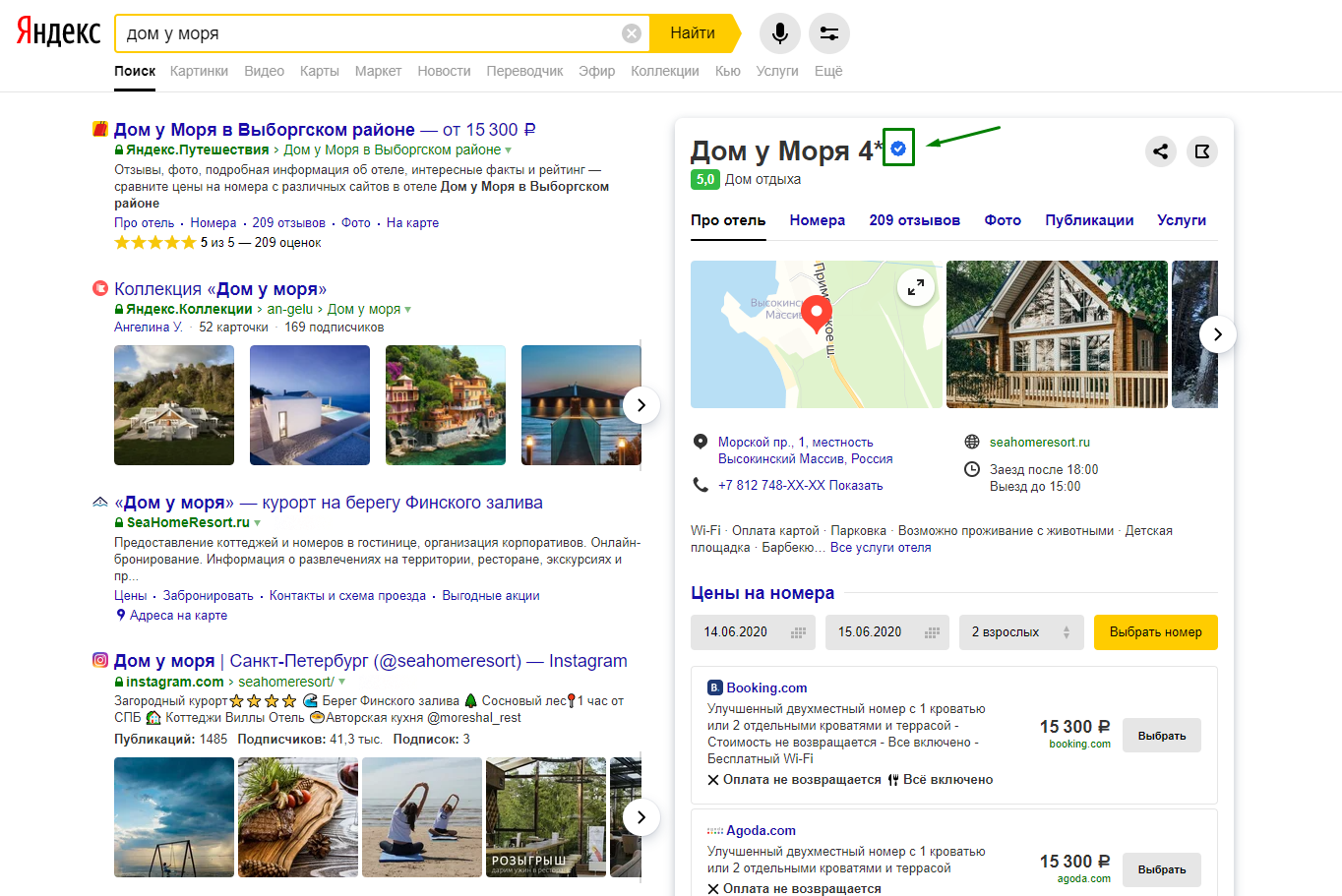
Task: Open the colorful cliff houses collection image
Action: coord(446,405)
